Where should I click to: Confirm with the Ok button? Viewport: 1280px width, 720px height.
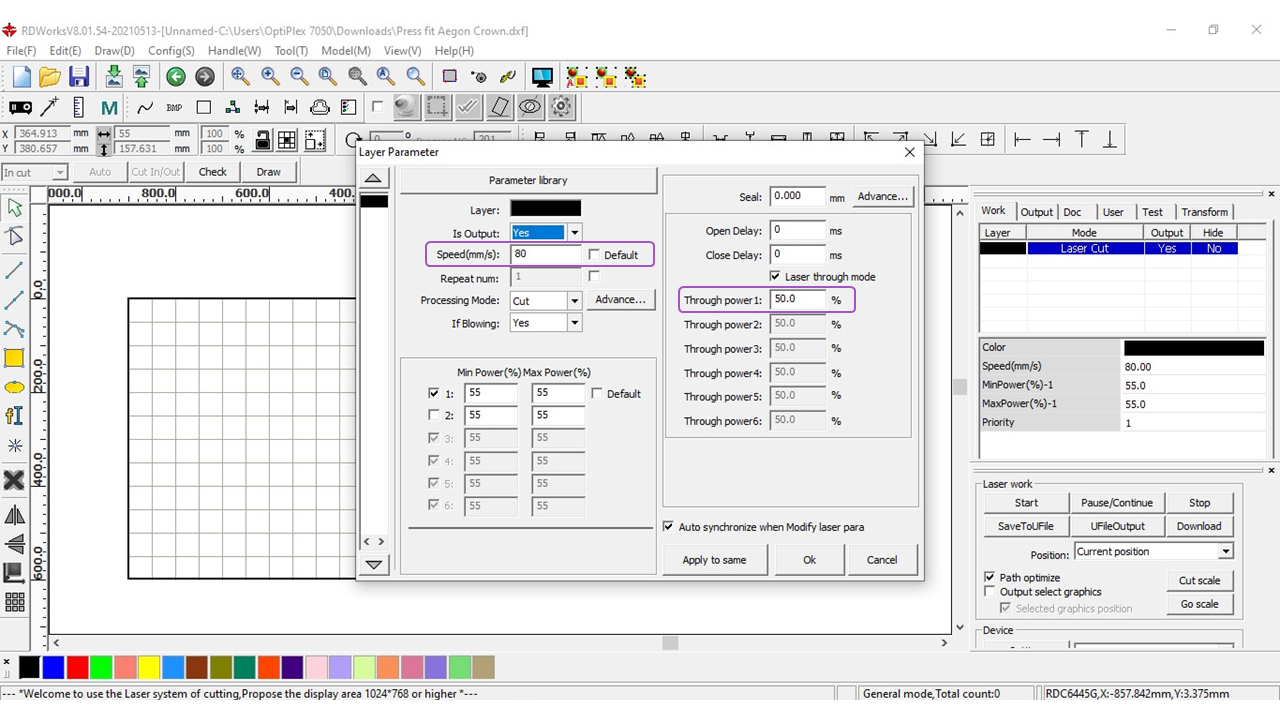809,560
